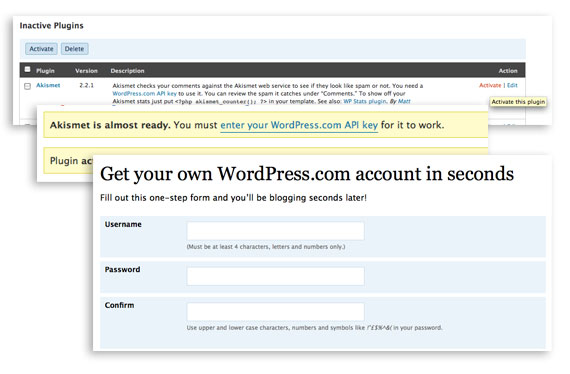Click the Must be at least 4 characters hint
This screenshot has height=374, width=570.
[x=266, y=246]
